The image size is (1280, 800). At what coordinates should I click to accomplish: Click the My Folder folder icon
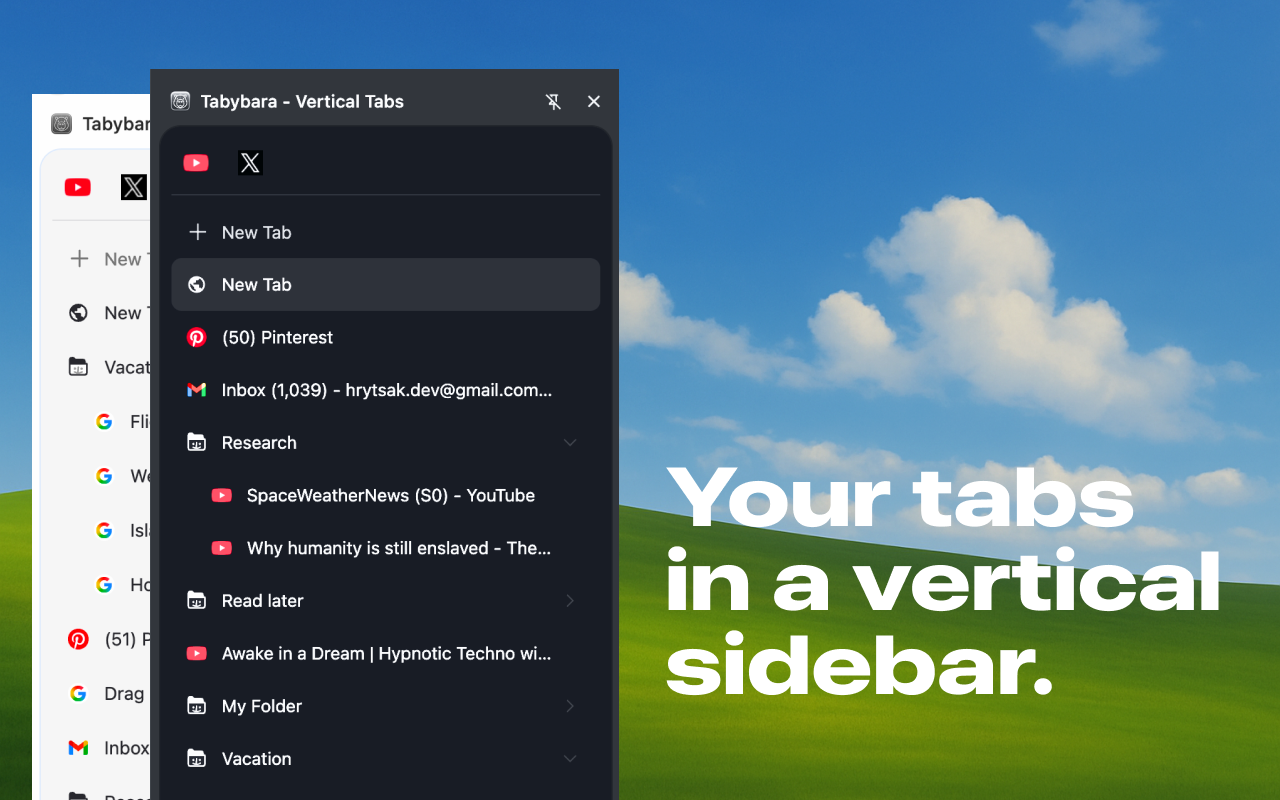coord(196,706)
